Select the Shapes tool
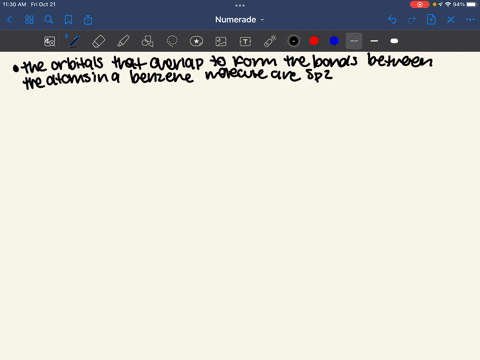Image resolution: width=480 pixels, height=360 pixels. click(x=147, y=41)
